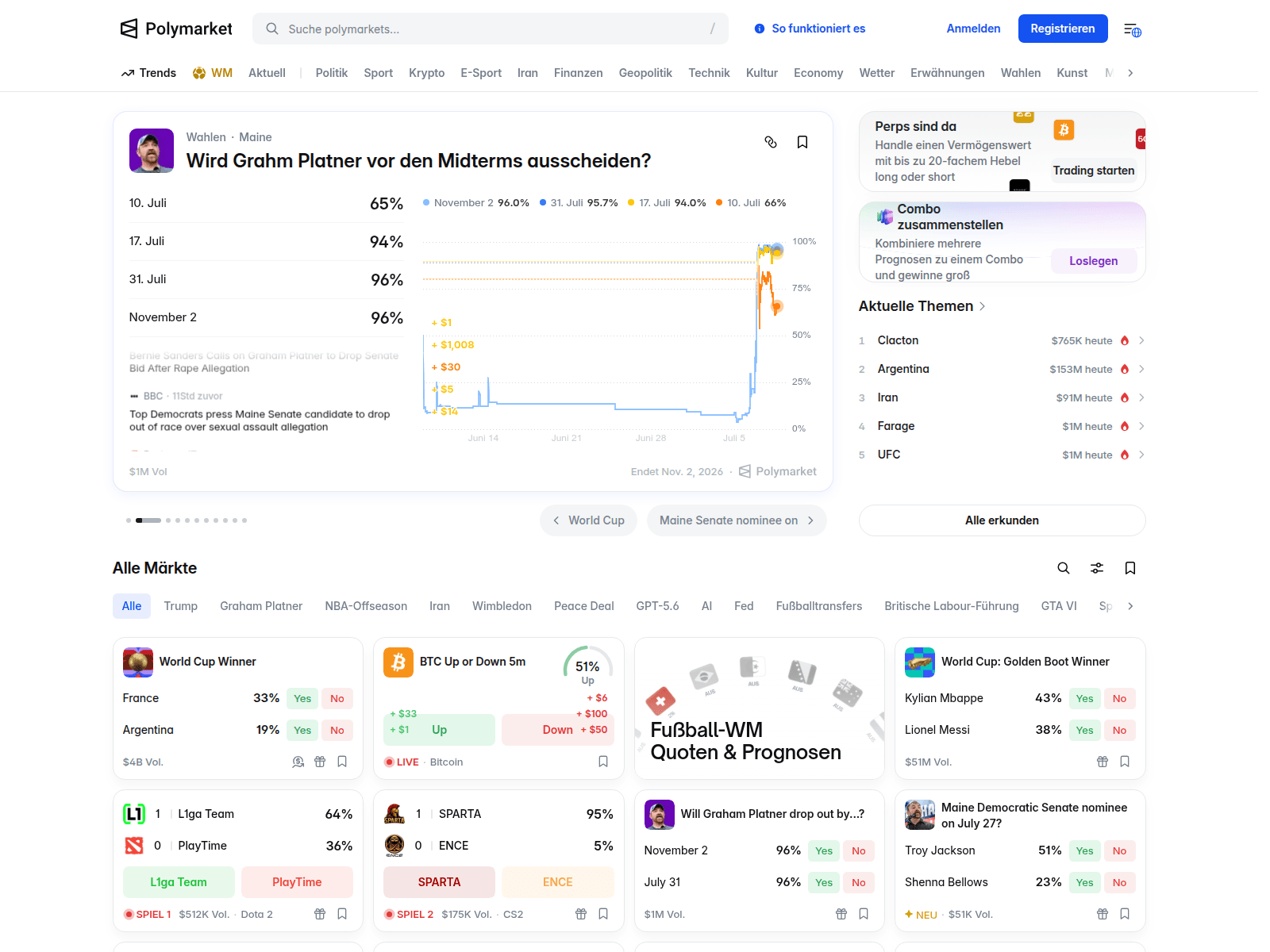Bookmark the Golden Boot Winner card

1125,762
